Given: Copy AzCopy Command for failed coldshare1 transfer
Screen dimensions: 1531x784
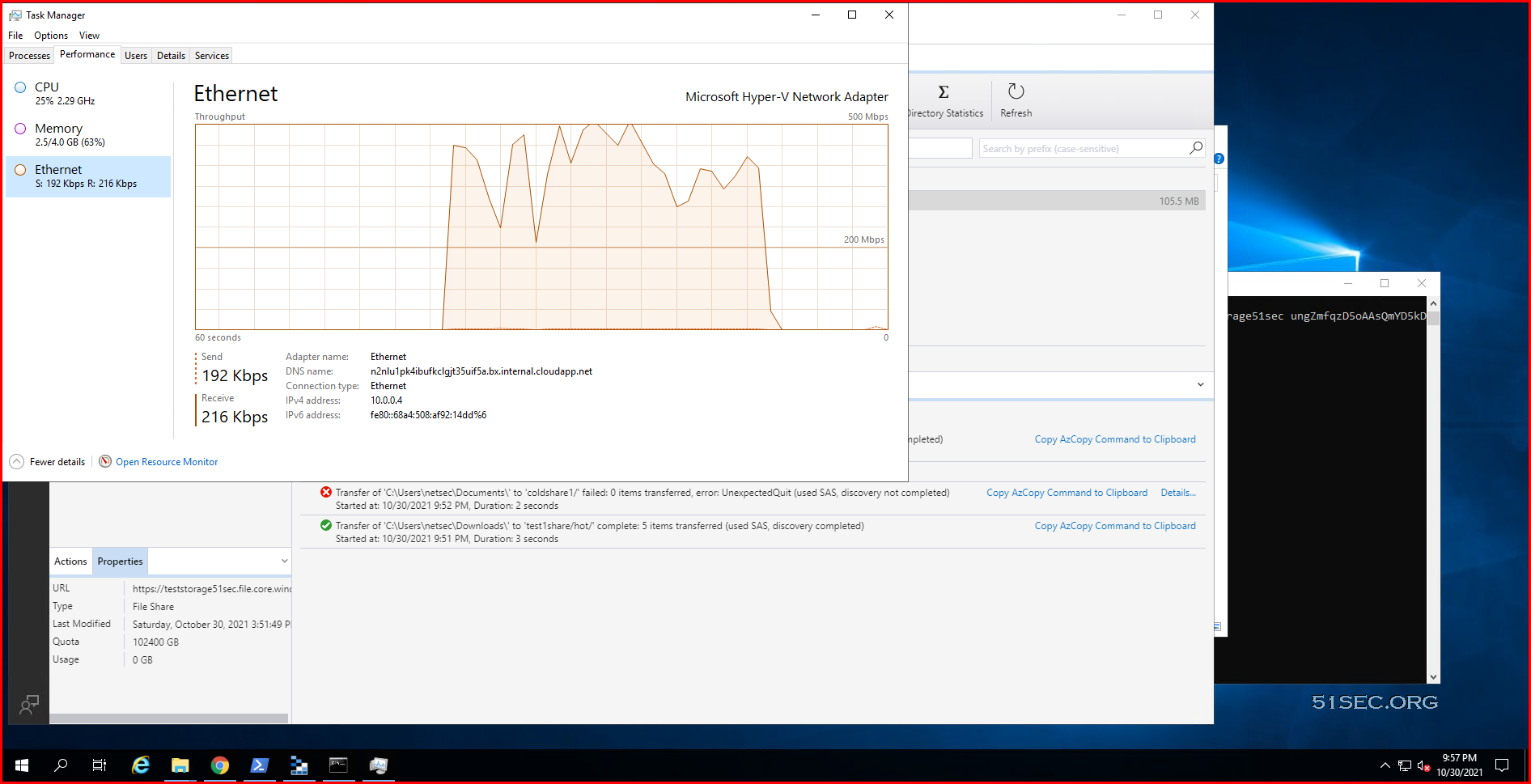Looking at the screenshot, I should click(1067, 493).
